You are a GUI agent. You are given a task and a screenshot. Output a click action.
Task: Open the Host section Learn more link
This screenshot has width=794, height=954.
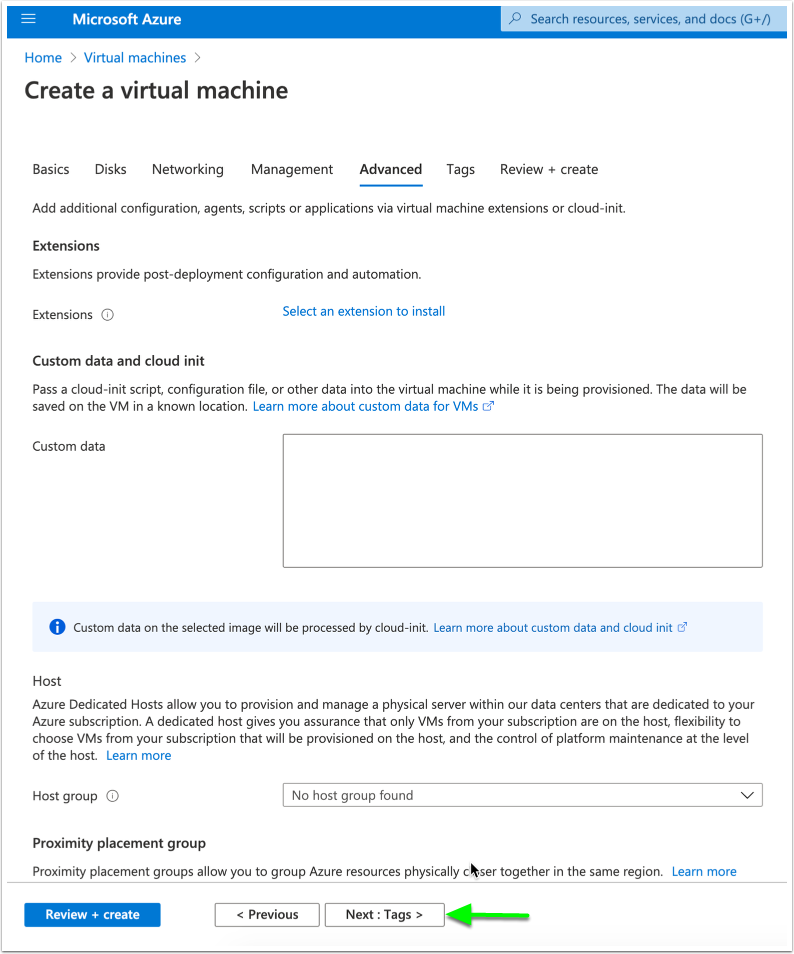click(x=139, y=756)
